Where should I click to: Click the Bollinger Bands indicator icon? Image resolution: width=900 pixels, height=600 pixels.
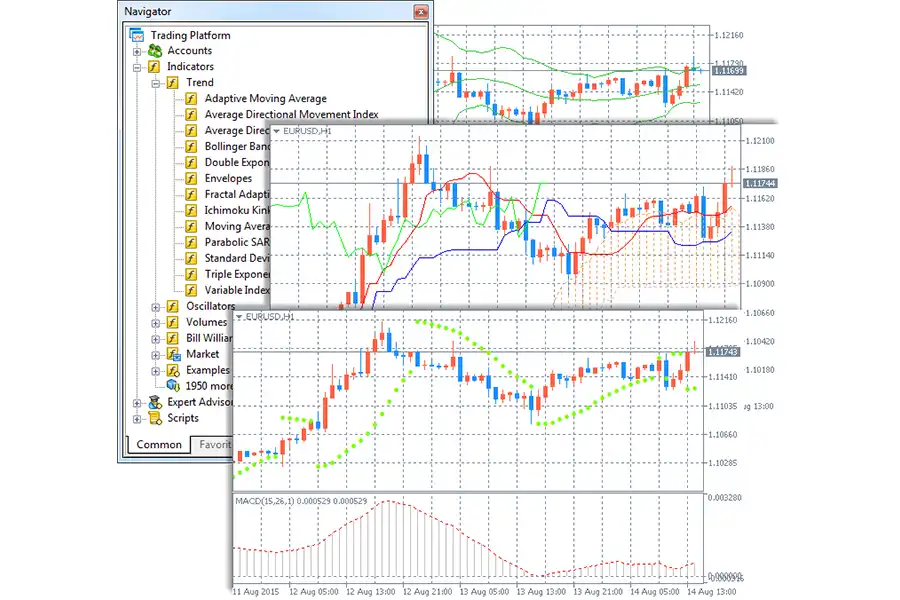tap(191, 147)
